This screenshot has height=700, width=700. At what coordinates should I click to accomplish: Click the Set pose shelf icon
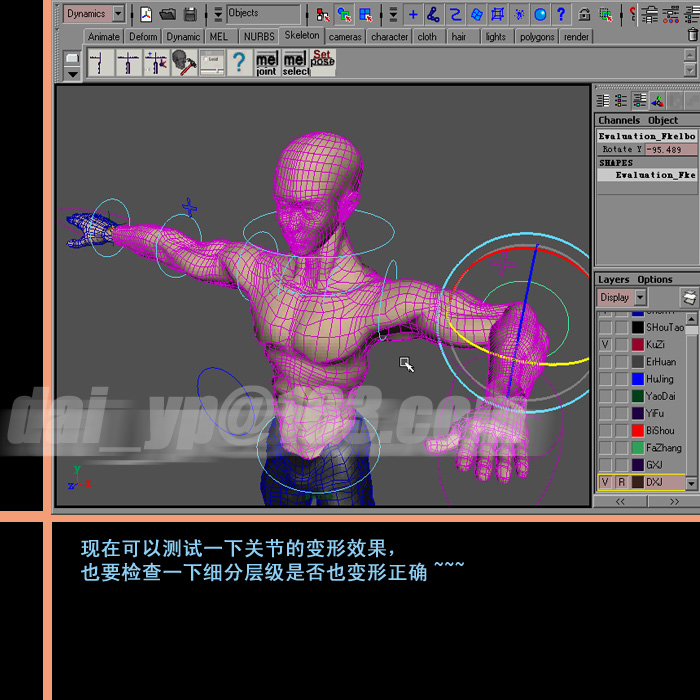click(322, 62)
